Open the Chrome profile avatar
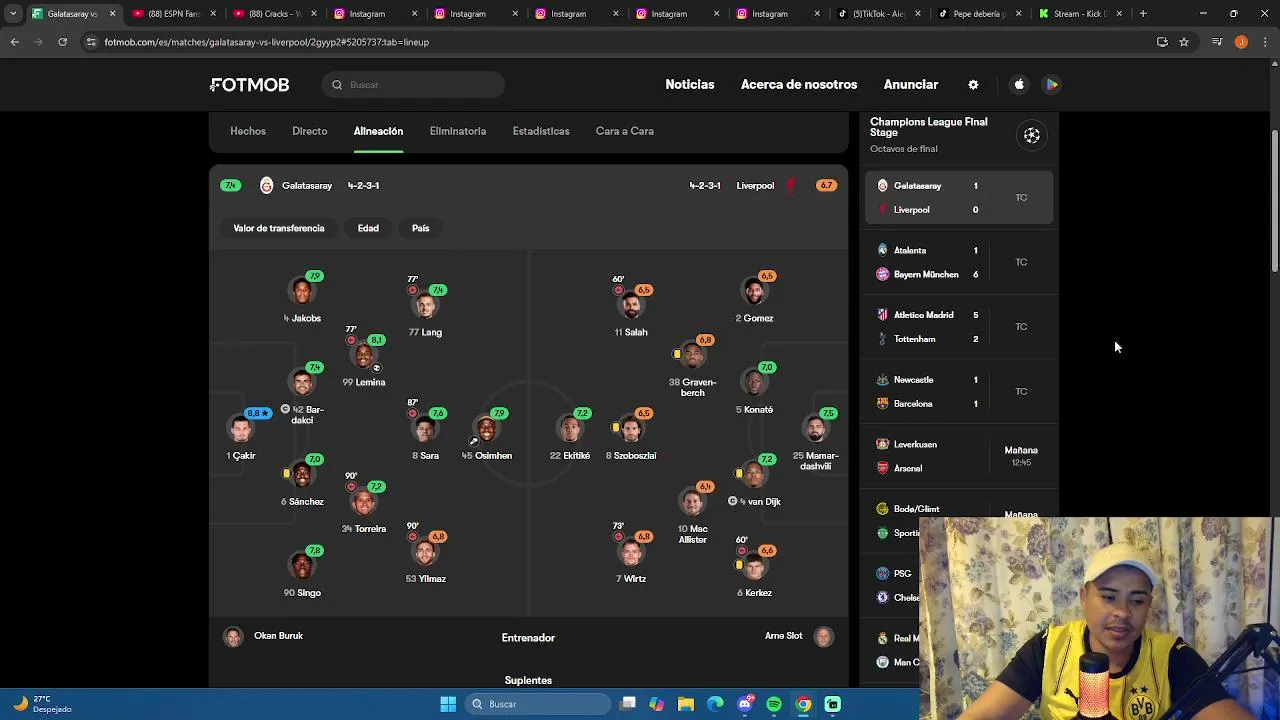The width and height of the screenshot is (1280, 720). pyautogui.click(x=1241, y=42)
